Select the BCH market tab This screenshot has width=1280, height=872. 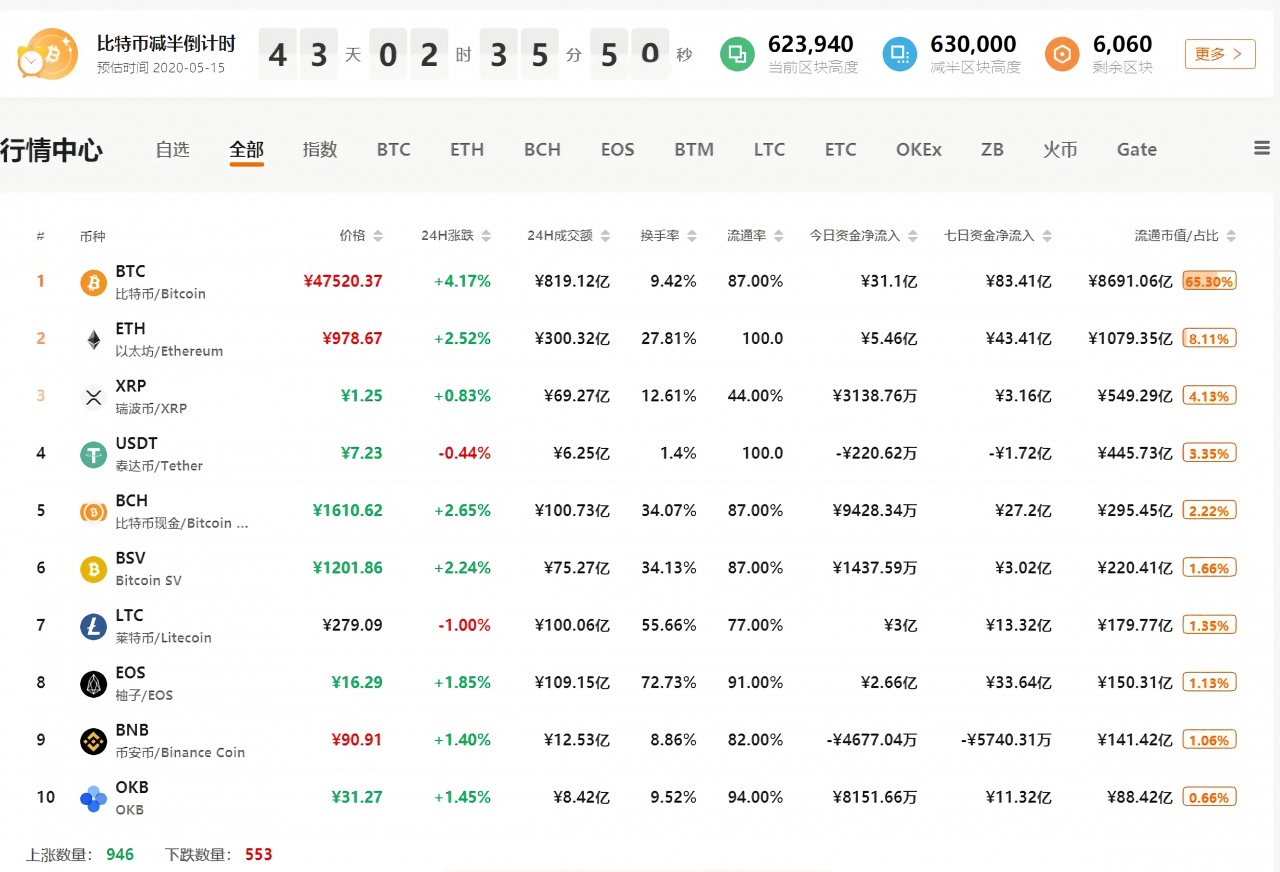point(542,149)
